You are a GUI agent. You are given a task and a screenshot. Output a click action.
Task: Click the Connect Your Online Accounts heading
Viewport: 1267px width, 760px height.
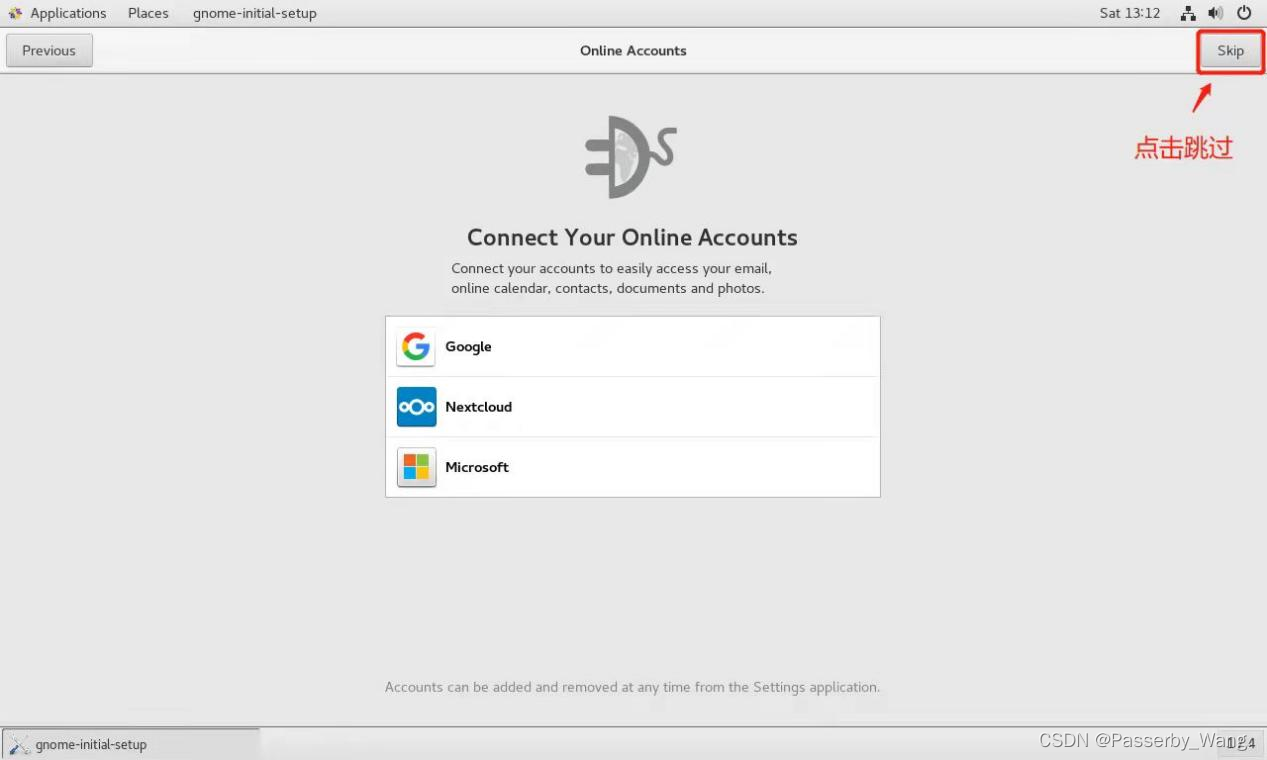coord(632,238)
